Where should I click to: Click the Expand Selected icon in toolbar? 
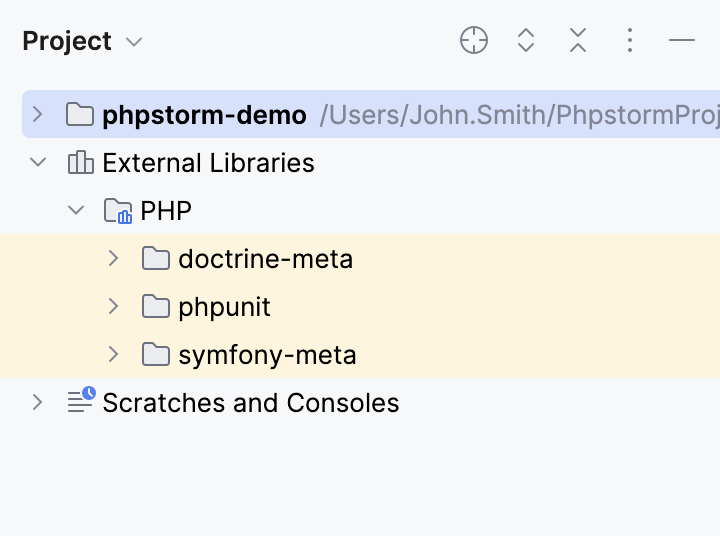pyautogui.click(x=526, y=41)
